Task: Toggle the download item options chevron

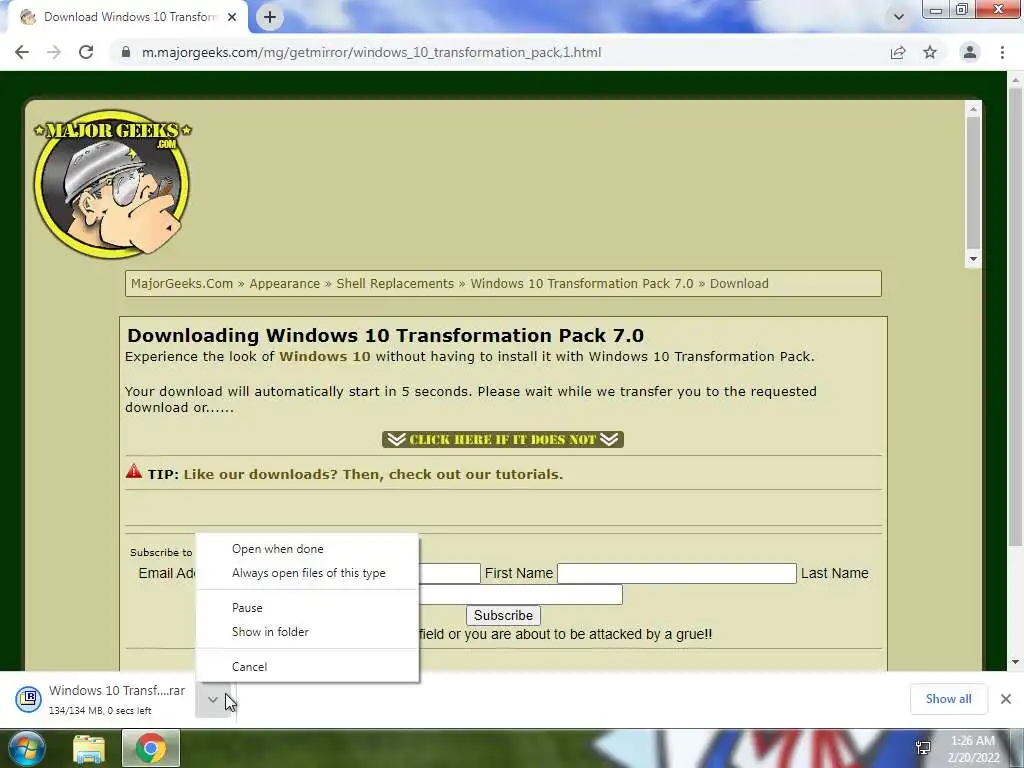Action: pos(213,699)
